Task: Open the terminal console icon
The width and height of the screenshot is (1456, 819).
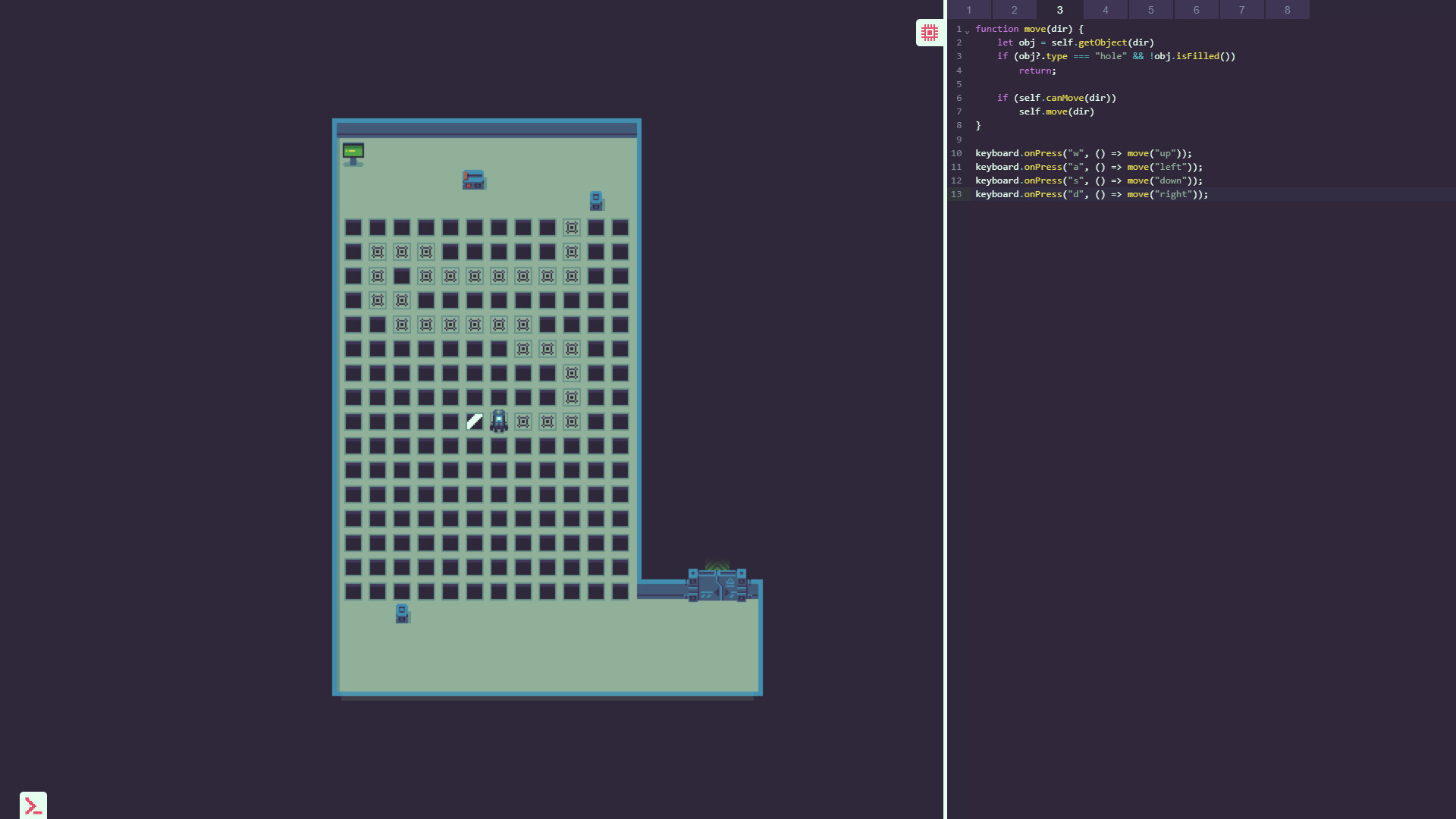Action: click(x=32, y=805)
